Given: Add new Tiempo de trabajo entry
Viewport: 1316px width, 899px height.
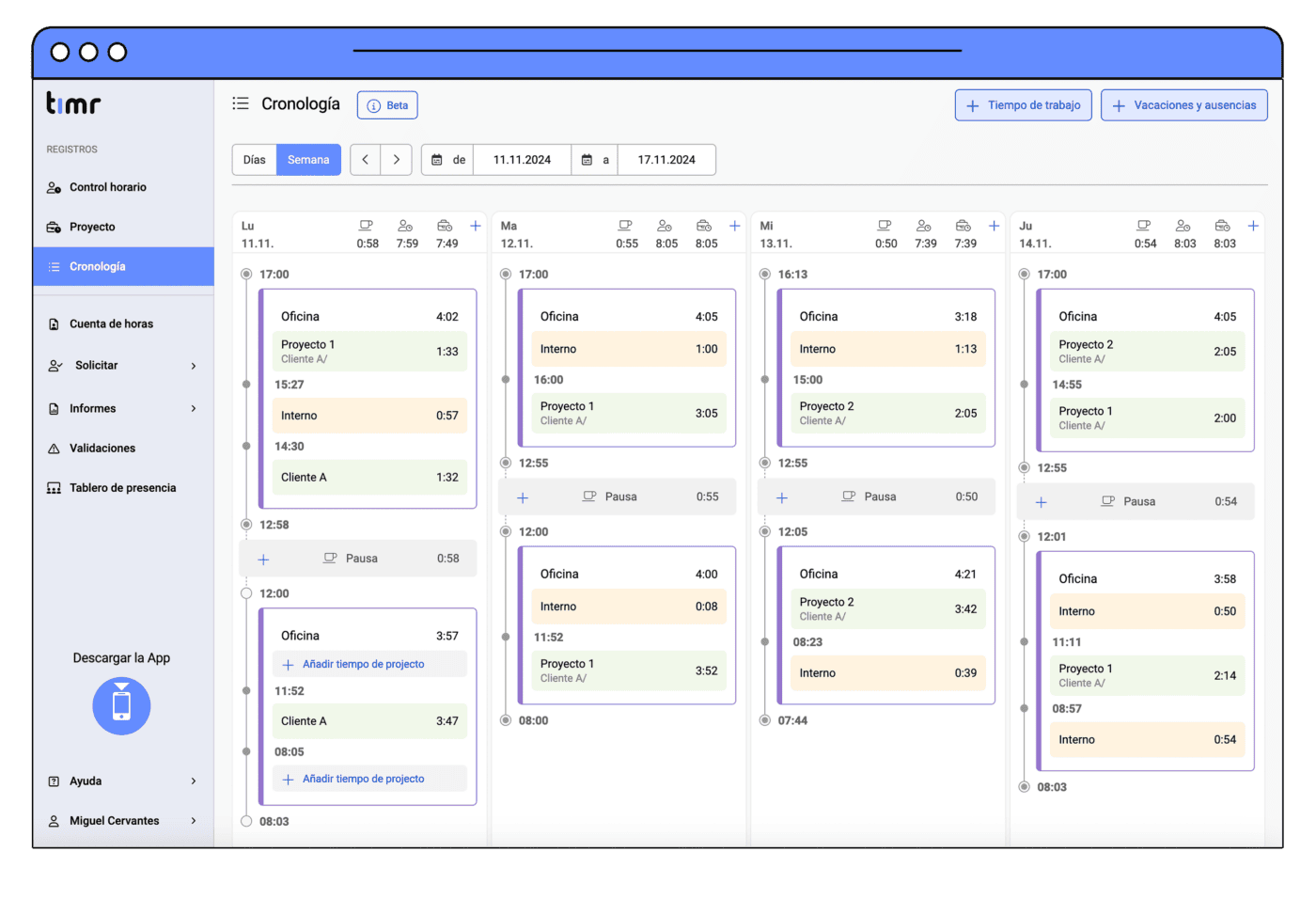Looking at the screenshot, I should click(x=1023, y=105).
